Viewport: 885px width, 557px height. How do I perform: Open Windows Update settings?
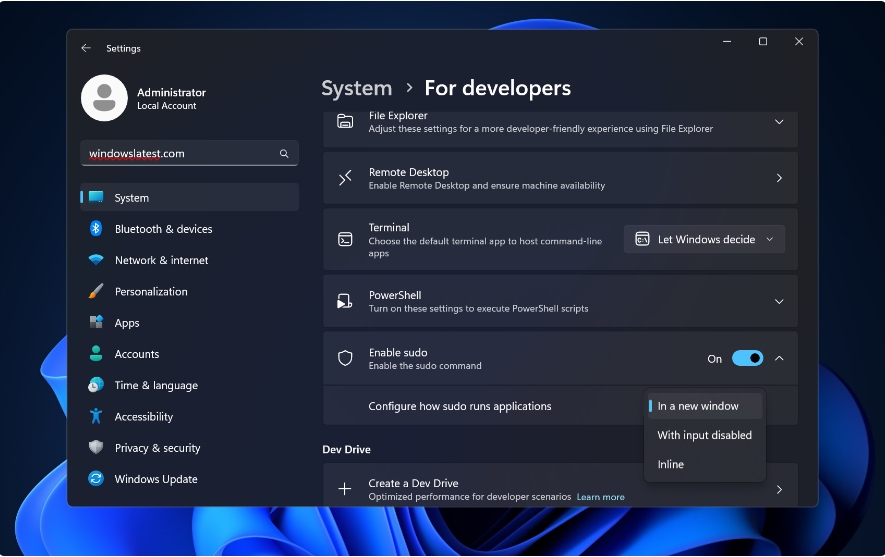tap(190, 479)
